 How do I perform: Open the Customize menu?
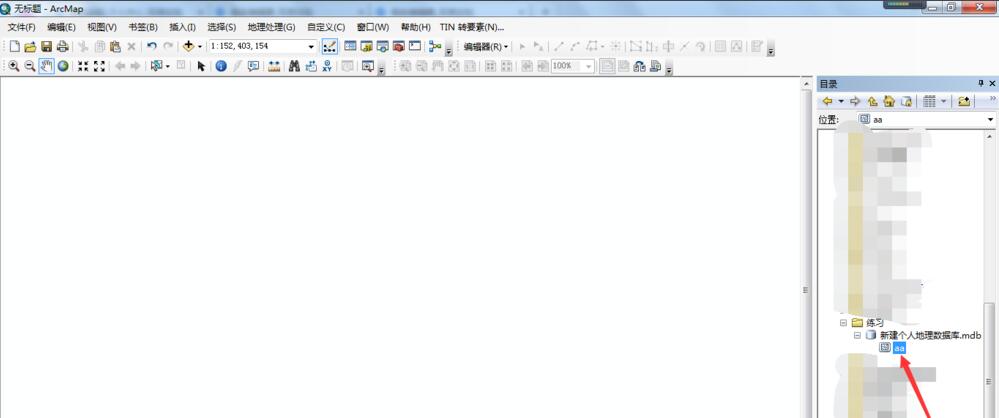pos(326,27)
